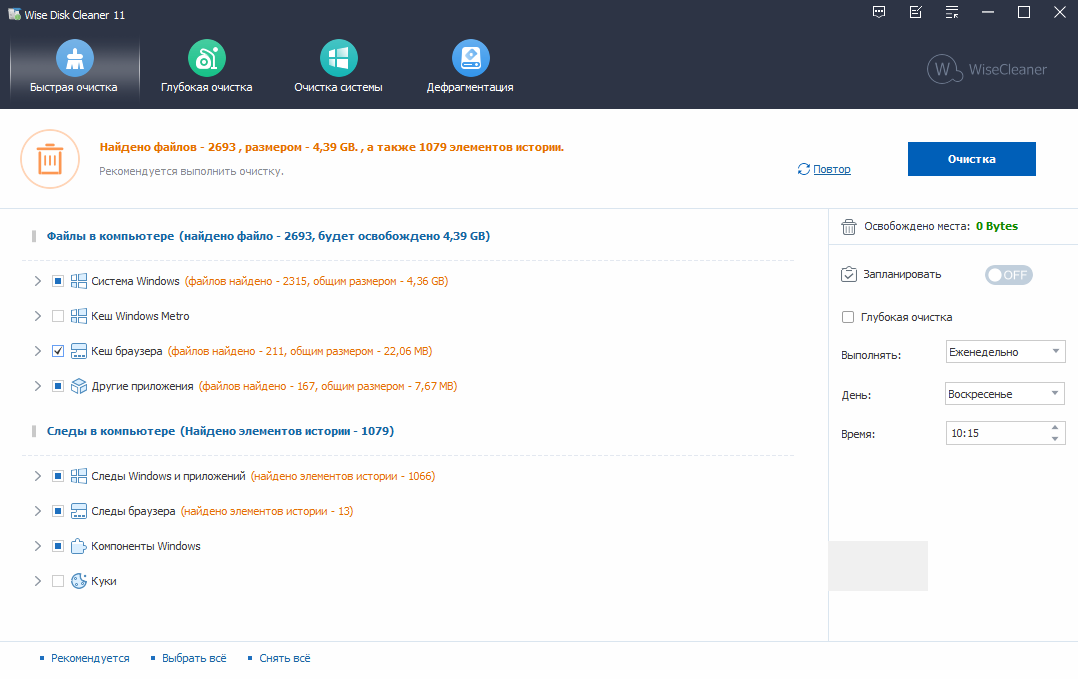Expand the Компоненты Windows row
Screen dimensions: 1078x679
[38, 546]
